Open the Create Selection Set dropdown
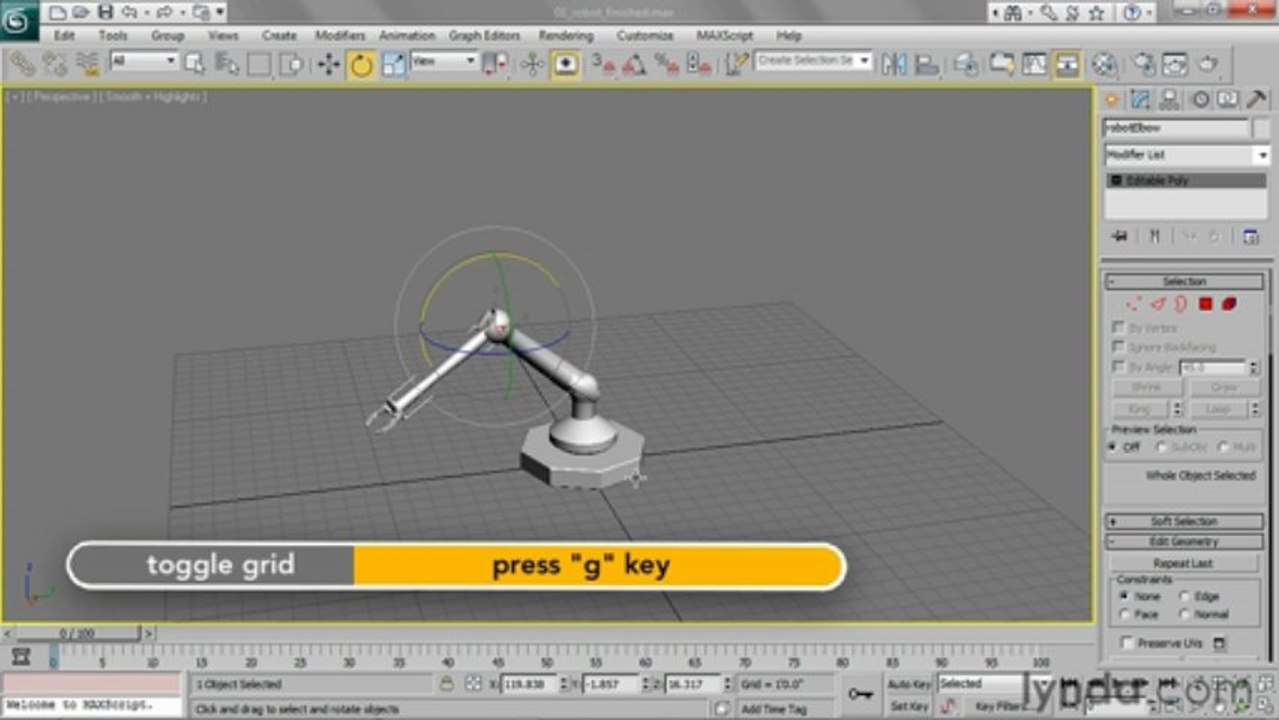The width and height of the screenshot is (1279, 720). (x=813, y=61)
